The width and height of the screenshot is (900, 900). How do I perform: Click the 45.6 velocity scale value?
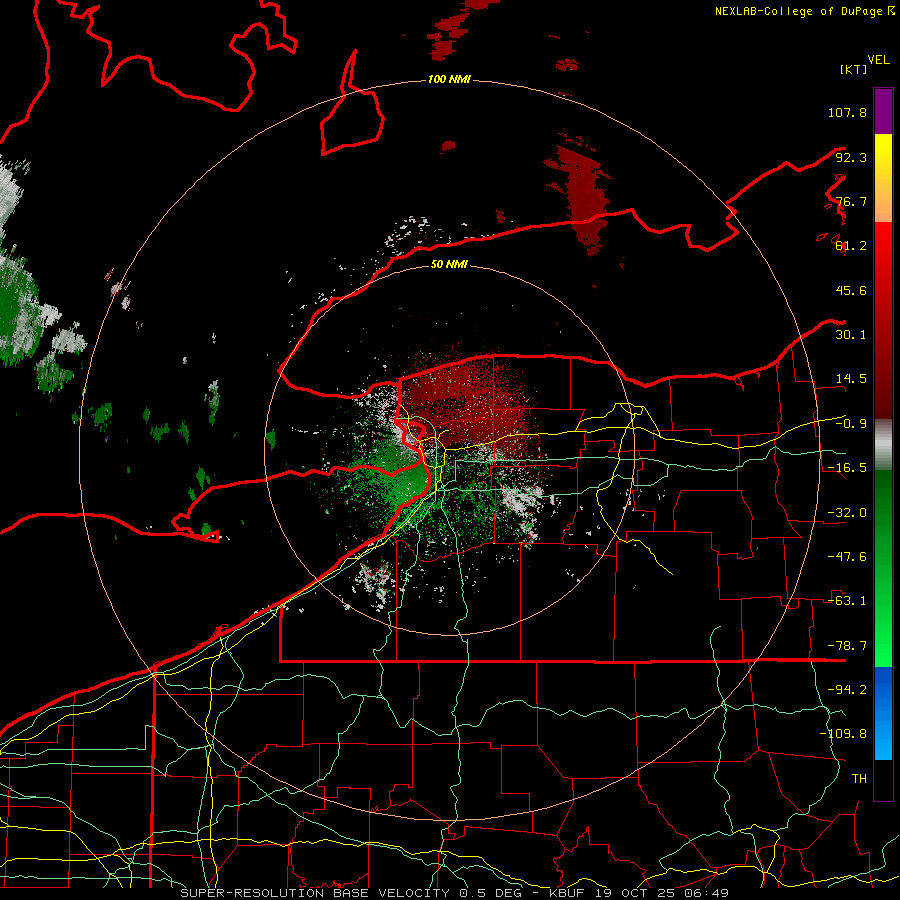851,290
